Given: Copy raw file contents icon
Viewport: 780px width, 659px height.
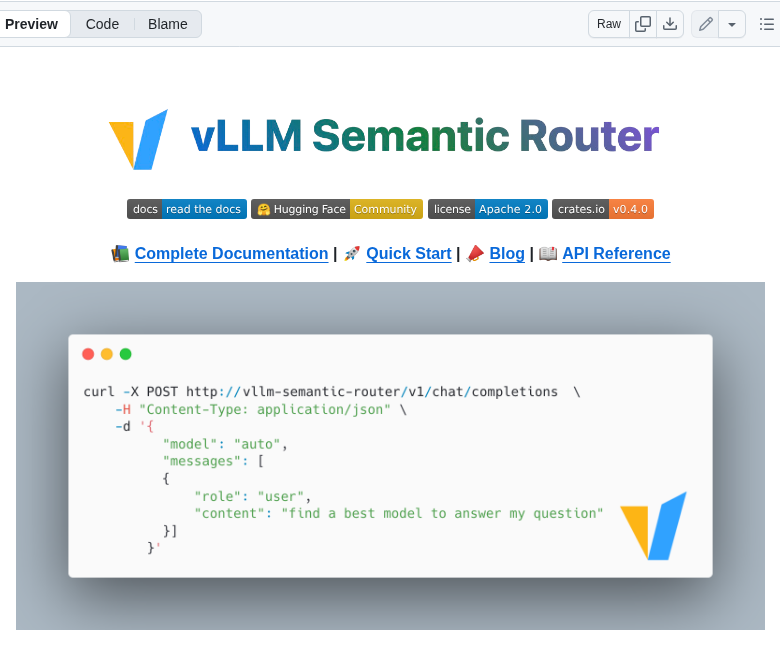Looking at the screenshot, I should (x=643, y=24).
